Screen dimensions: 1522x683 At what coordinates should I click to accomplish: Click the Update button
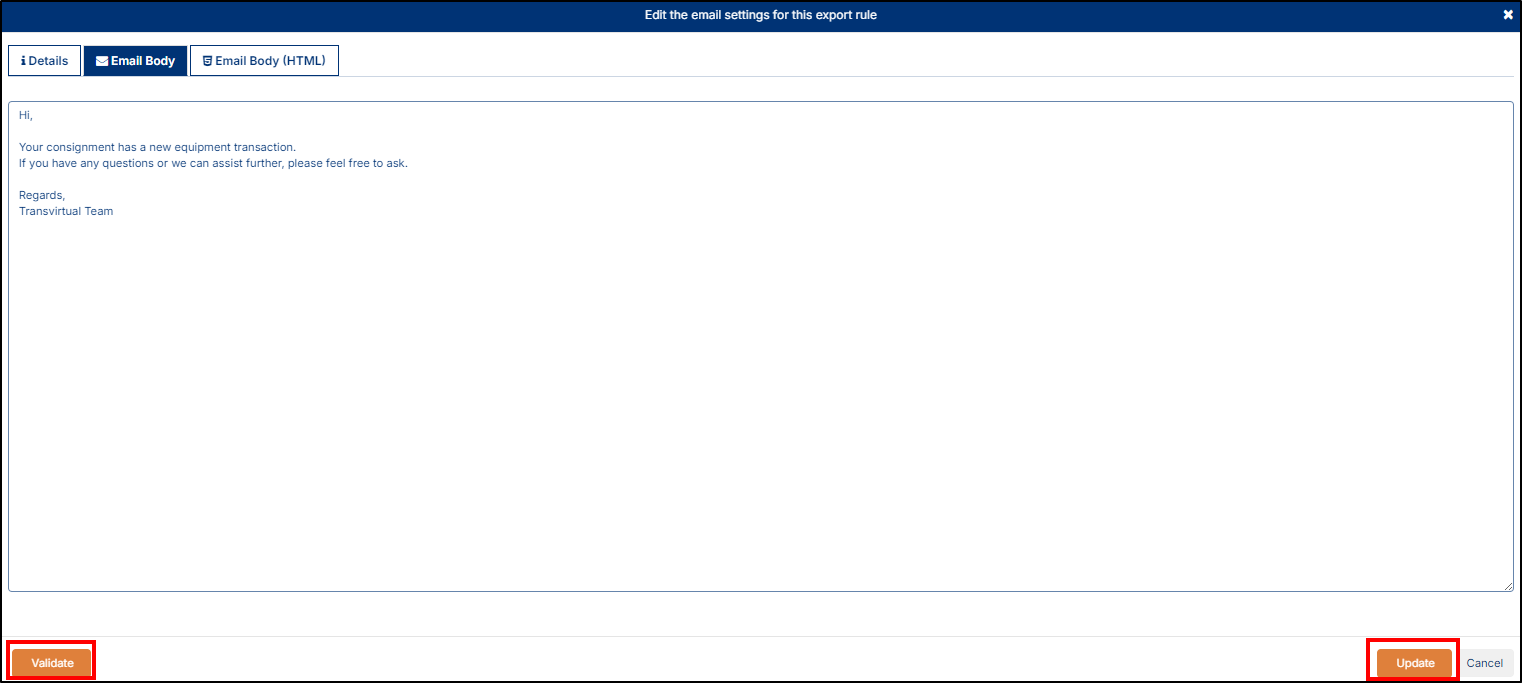[x=1414, y=663]
